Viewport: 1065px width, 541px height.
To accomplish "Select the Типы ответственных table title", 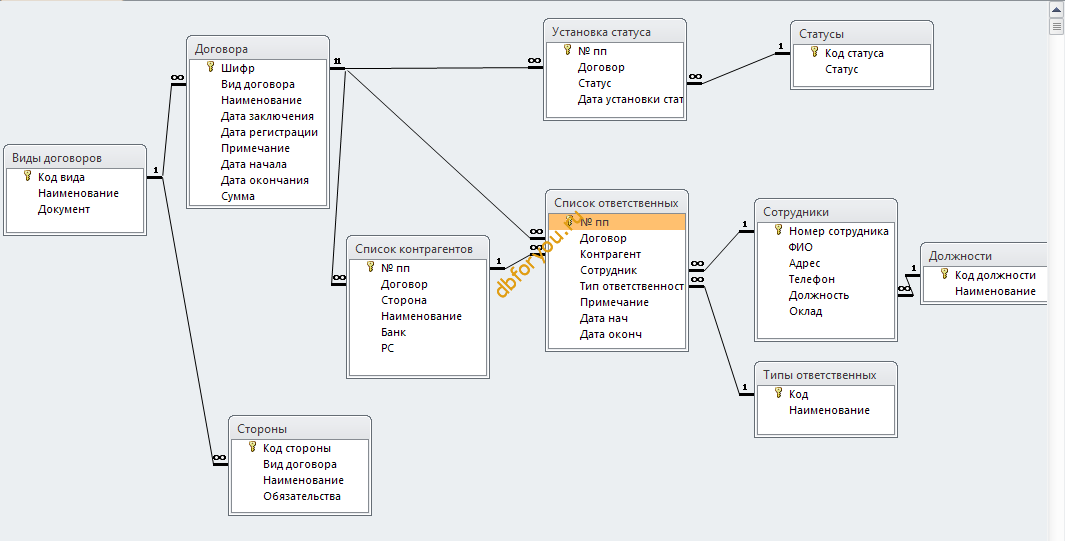I will (819, 375).
